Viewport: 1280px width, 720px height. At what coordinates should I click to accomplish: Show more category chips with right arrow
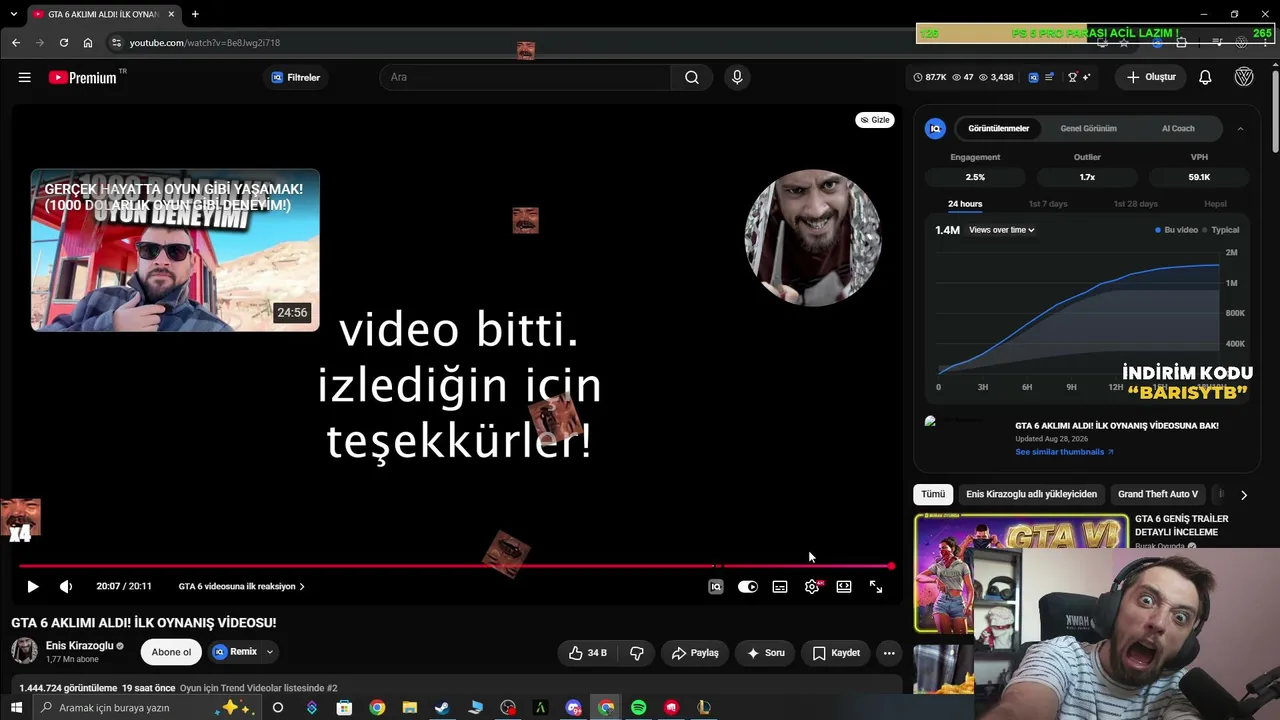(1243, 495)
